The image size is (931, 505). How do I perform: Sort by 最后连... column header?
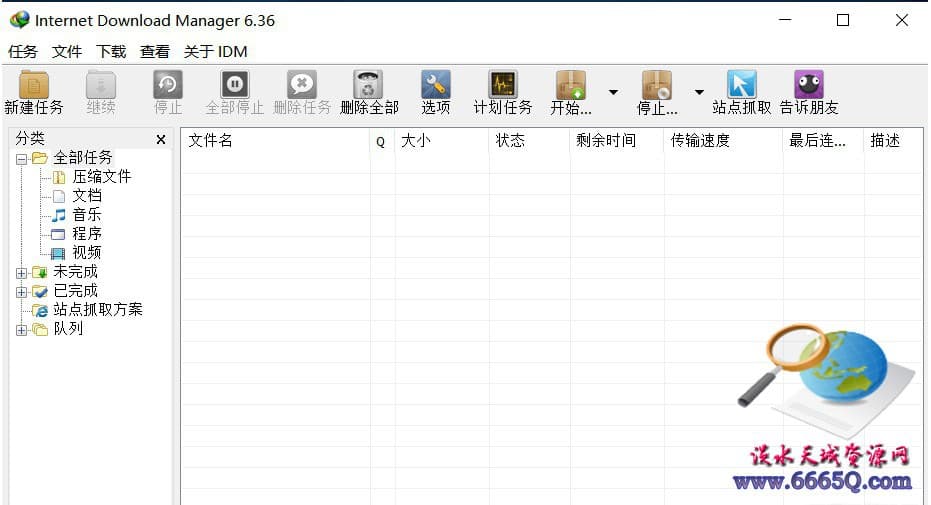click(823, 141)
